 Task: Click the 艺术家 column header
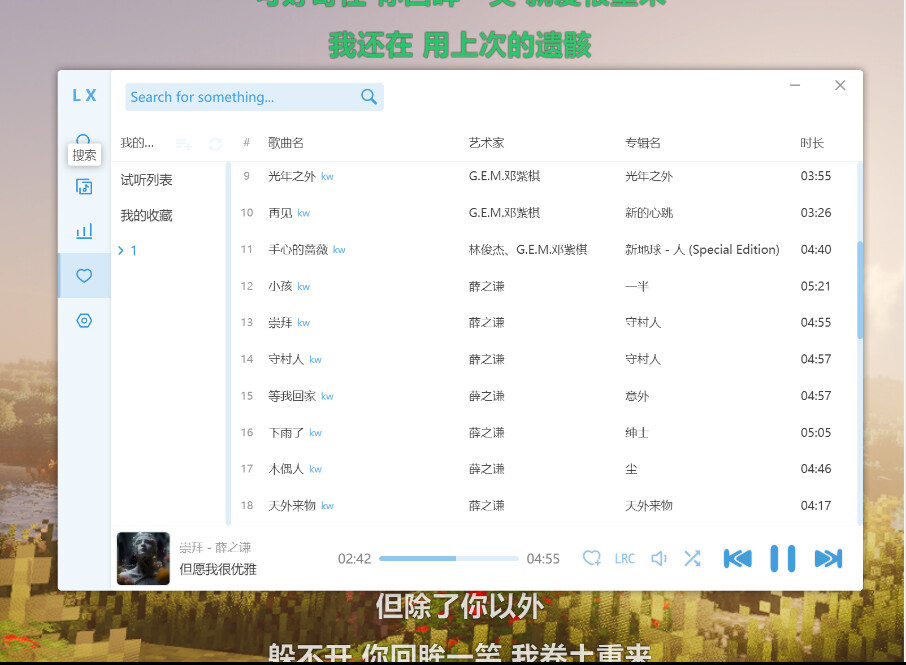point(486,143)
